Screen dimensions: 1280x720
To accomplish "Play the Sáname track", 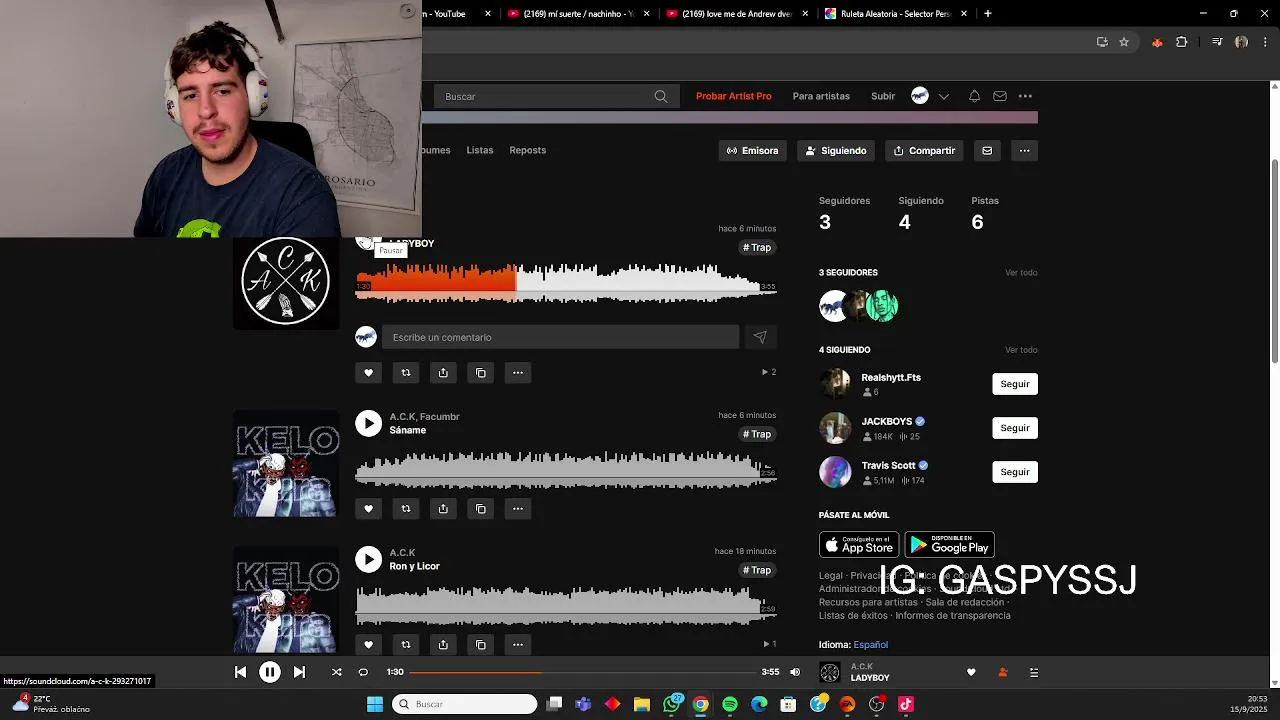I will click(x=369, y=423).
